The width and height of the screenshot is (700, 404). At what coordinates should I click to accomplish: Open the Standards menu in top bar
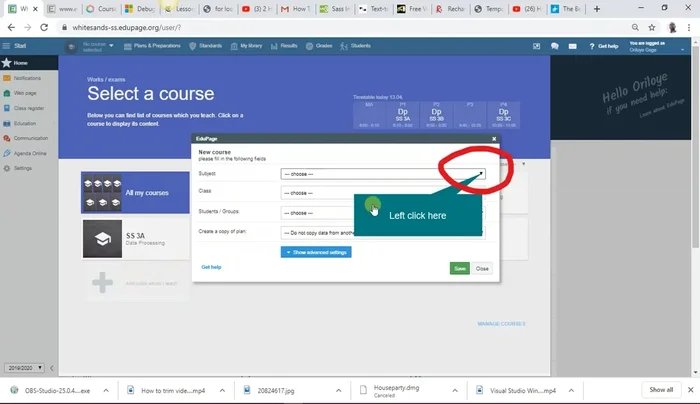click(x=208, y=46)
